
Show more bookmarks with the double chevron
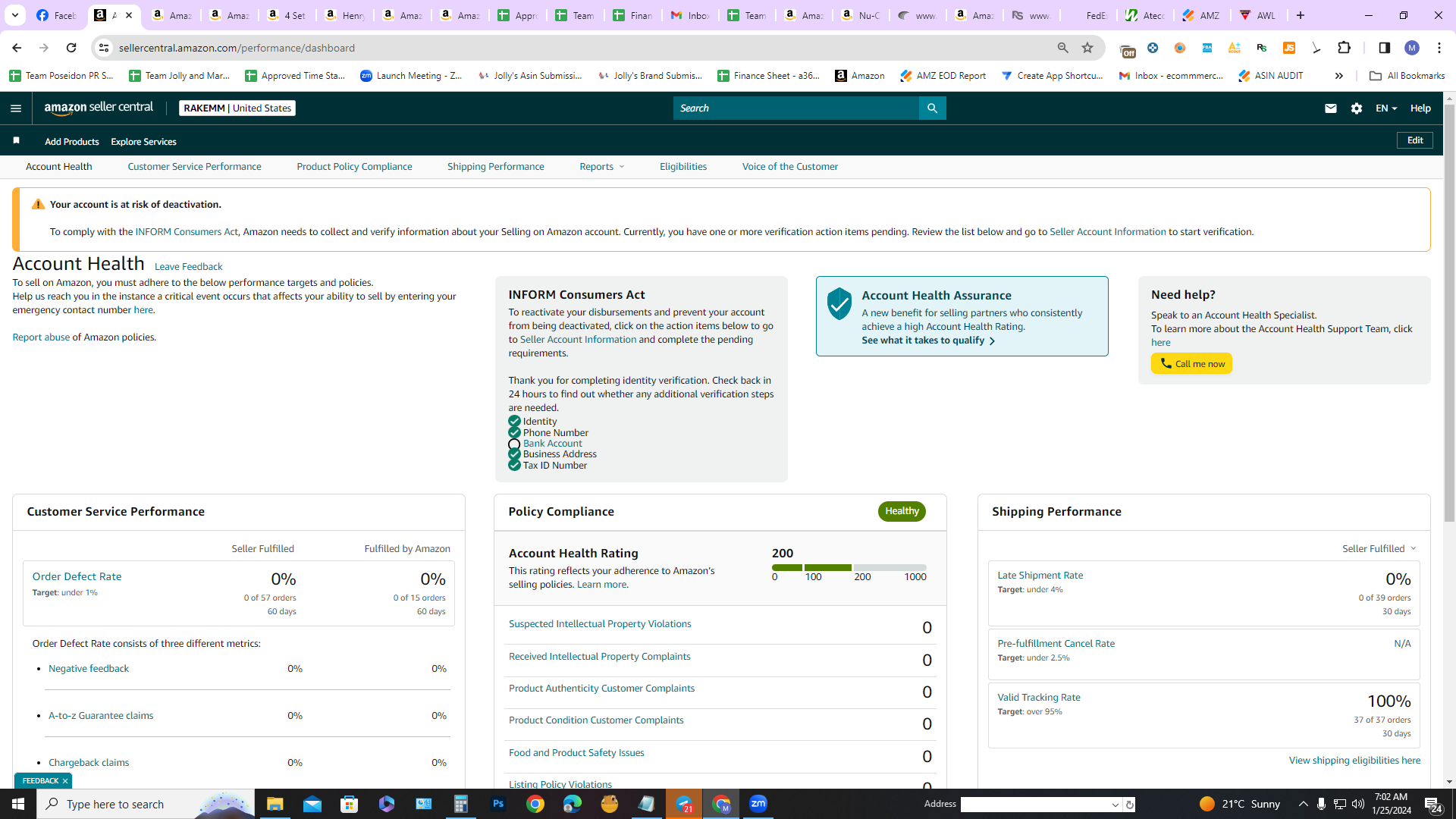1339,76
